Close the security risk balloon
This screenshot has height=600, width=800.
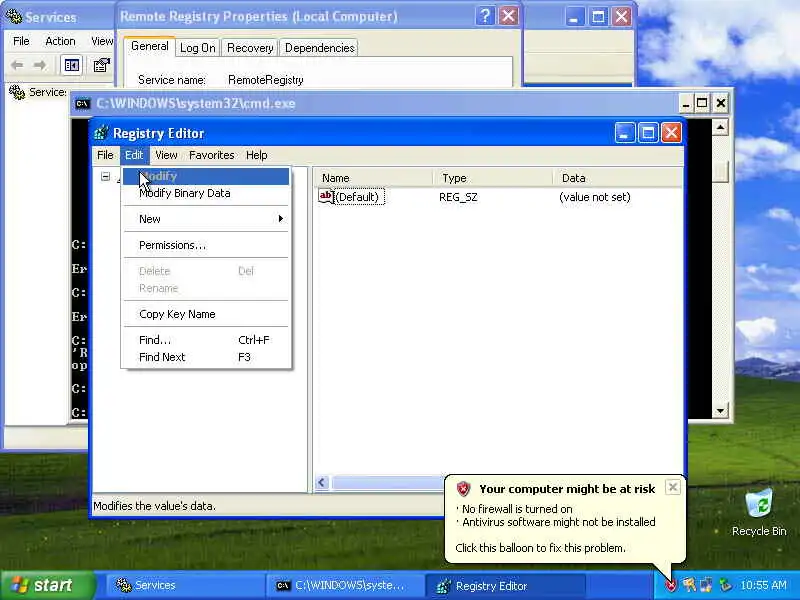673,488
